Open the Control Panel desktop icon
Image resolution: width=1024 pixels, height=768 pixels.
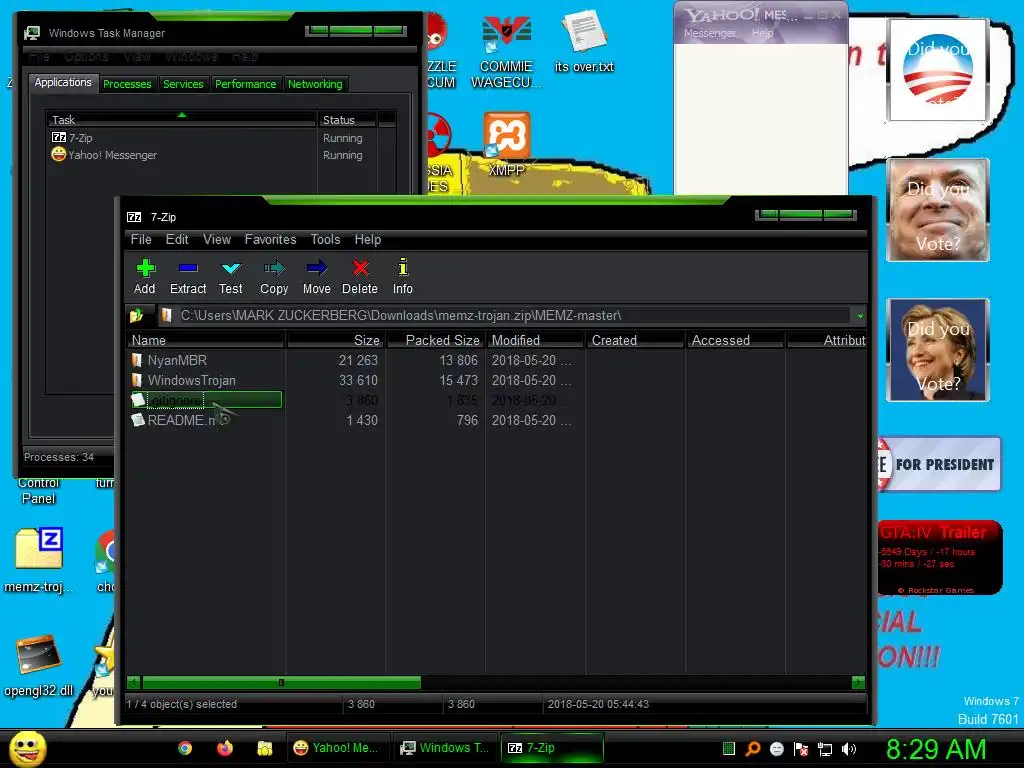click(39, 490)
